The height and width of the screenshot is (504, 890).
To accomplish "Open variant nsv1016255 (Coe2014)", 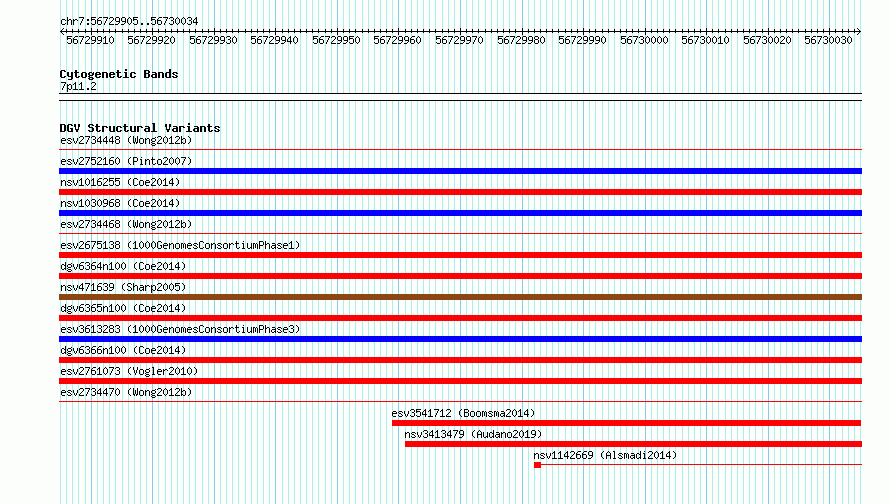I will [120, 182].
